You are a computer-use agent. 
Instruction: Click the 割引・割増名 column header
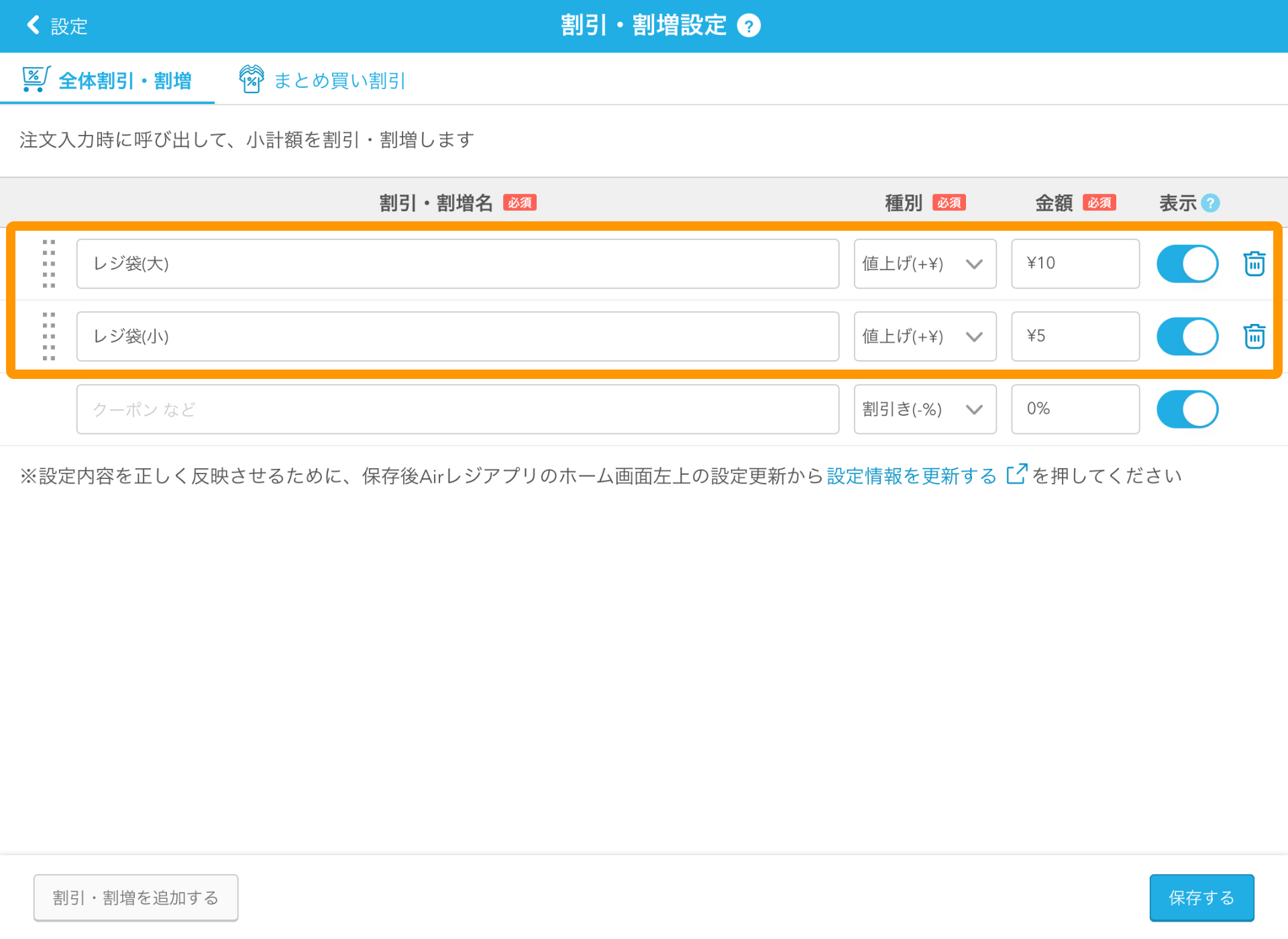pos(436,203)
